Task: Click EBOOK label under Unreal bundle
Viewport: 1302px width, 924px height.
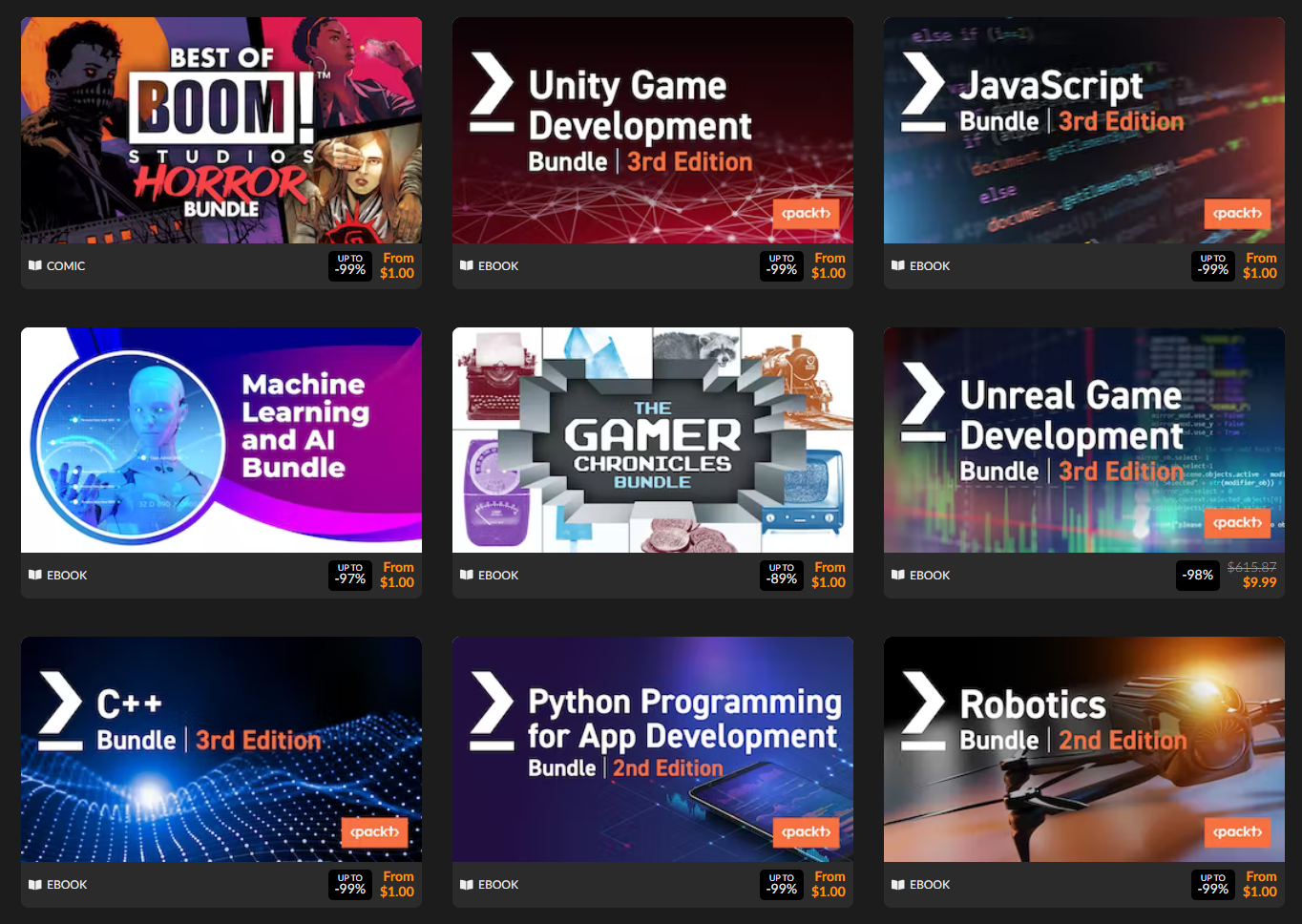Action: 930,576
